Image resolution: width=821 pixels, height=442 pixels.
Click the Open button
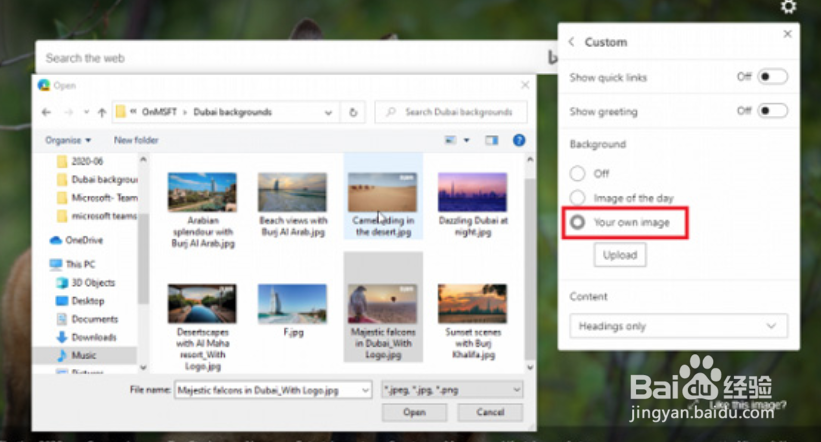414,413
